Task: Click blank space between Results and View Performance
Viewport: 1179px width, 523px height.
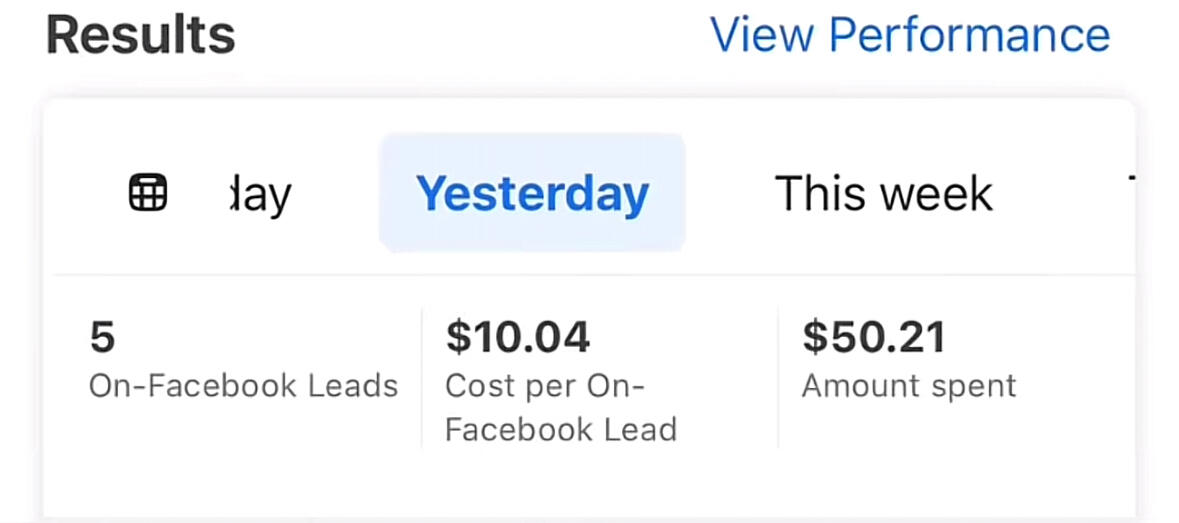Action: pos(472,36)
